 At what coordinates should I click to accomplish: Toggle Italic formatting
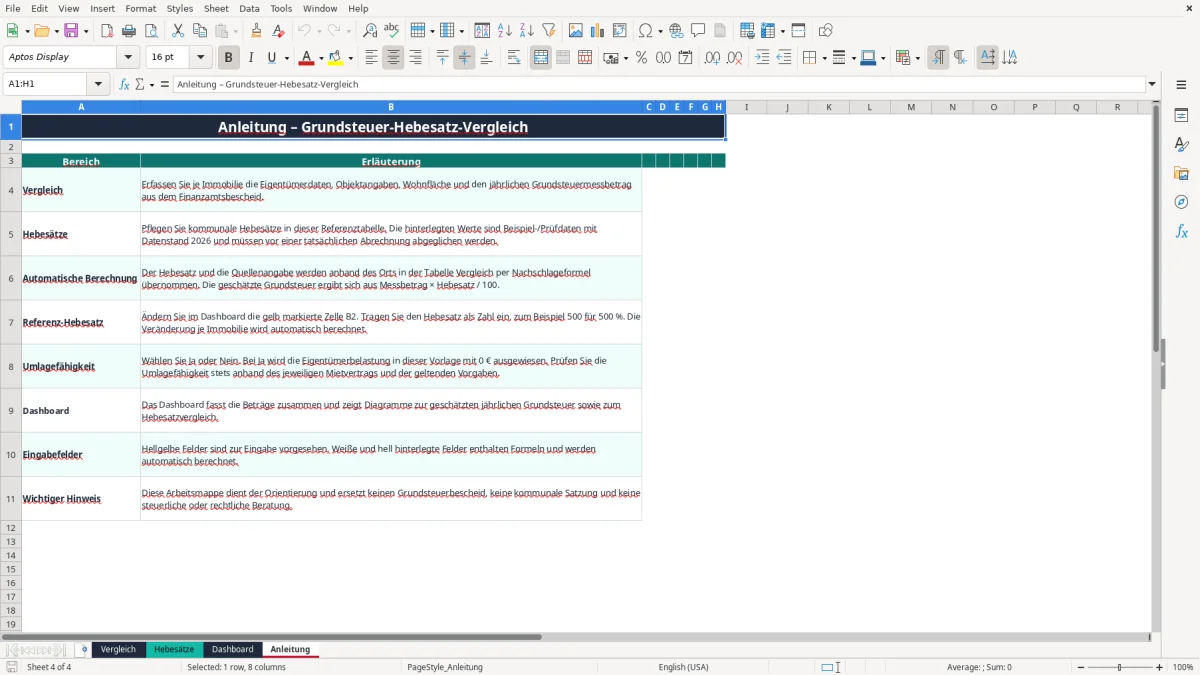250,58
